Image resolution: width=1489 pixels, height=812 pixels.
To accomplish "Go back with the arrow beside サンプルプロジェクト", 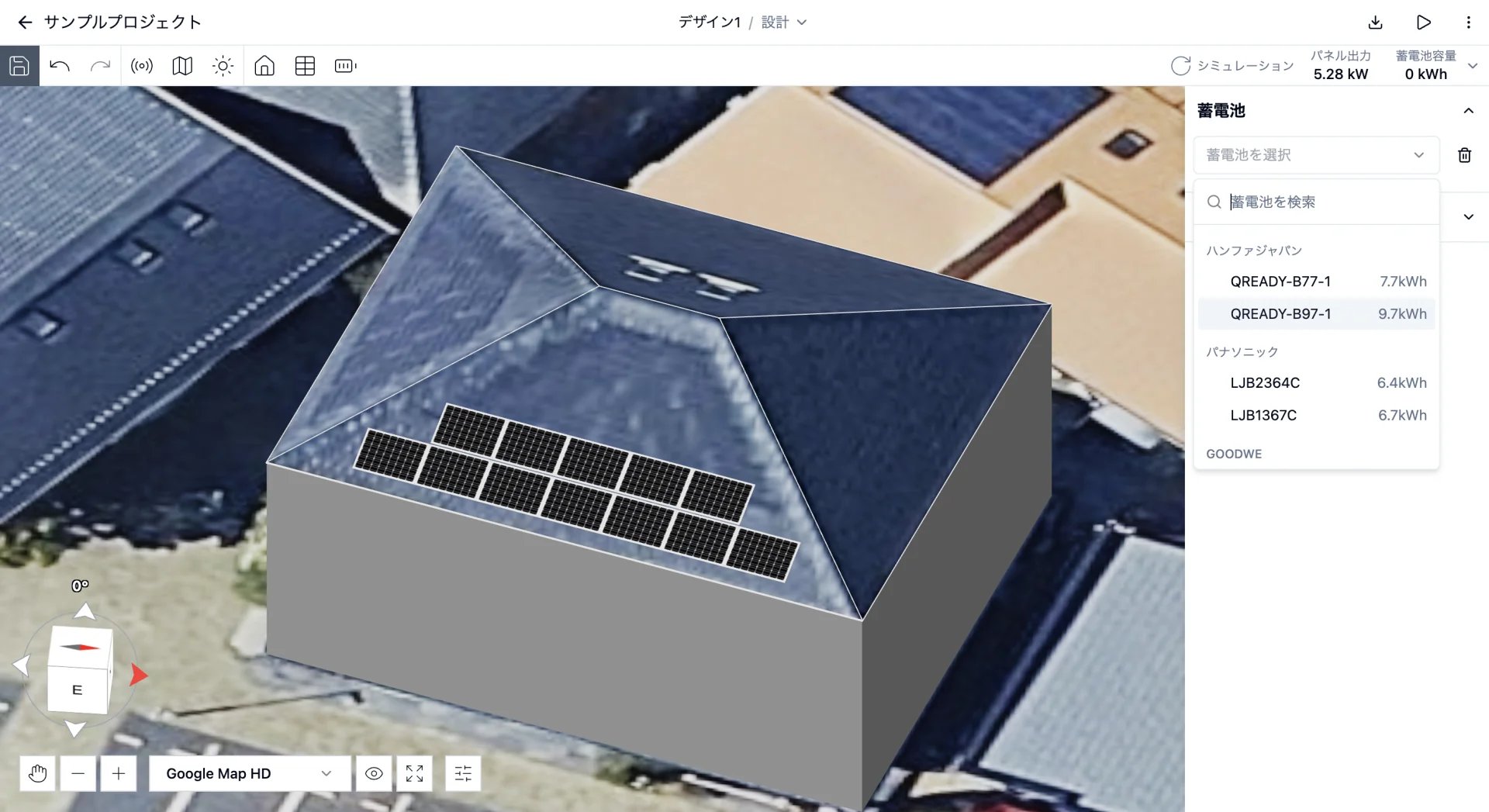I will click(25, 22).
